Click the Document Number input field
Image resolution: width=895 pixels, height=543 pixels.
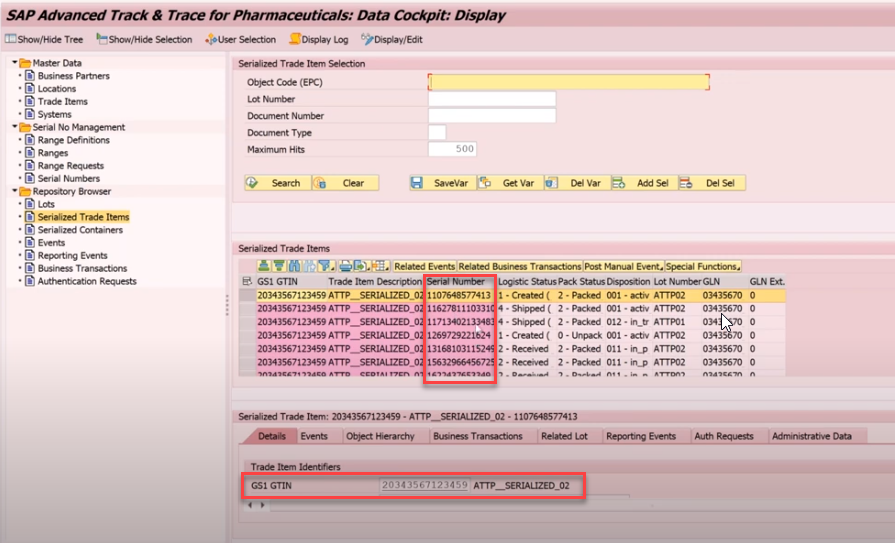(x=492, y=116)
